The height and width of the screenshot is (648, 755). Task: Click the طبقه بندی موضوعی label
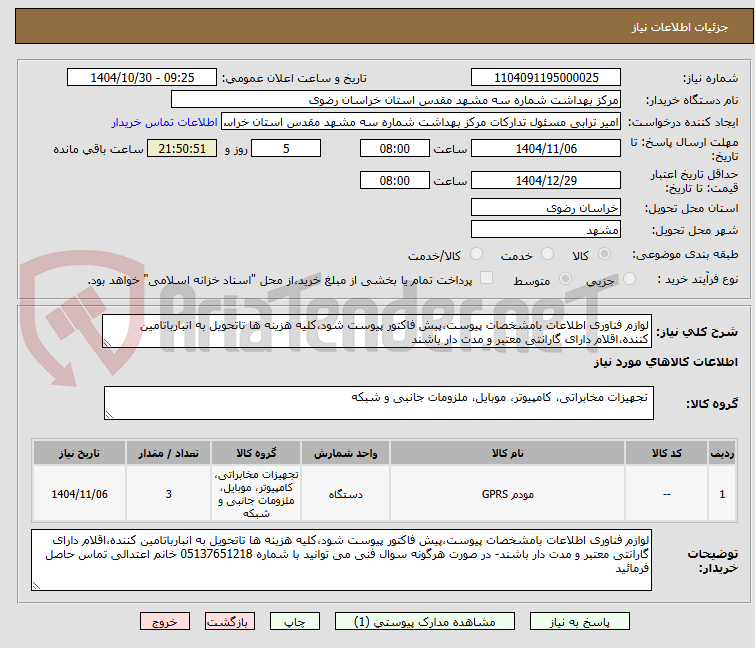685,254
